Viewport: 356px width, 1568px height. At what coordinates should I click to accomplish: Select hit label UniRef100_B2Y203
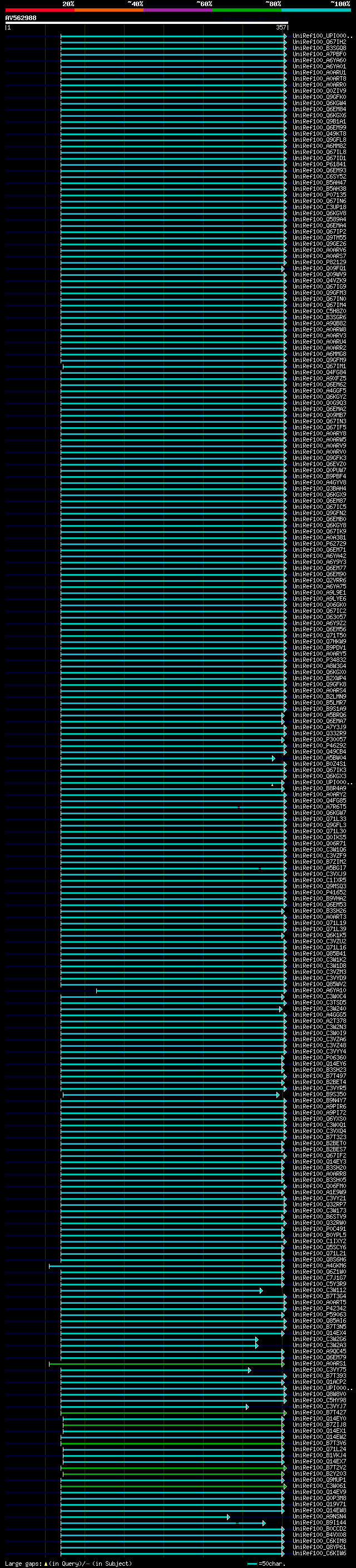pyautogui.click(x=319, y=1474)
